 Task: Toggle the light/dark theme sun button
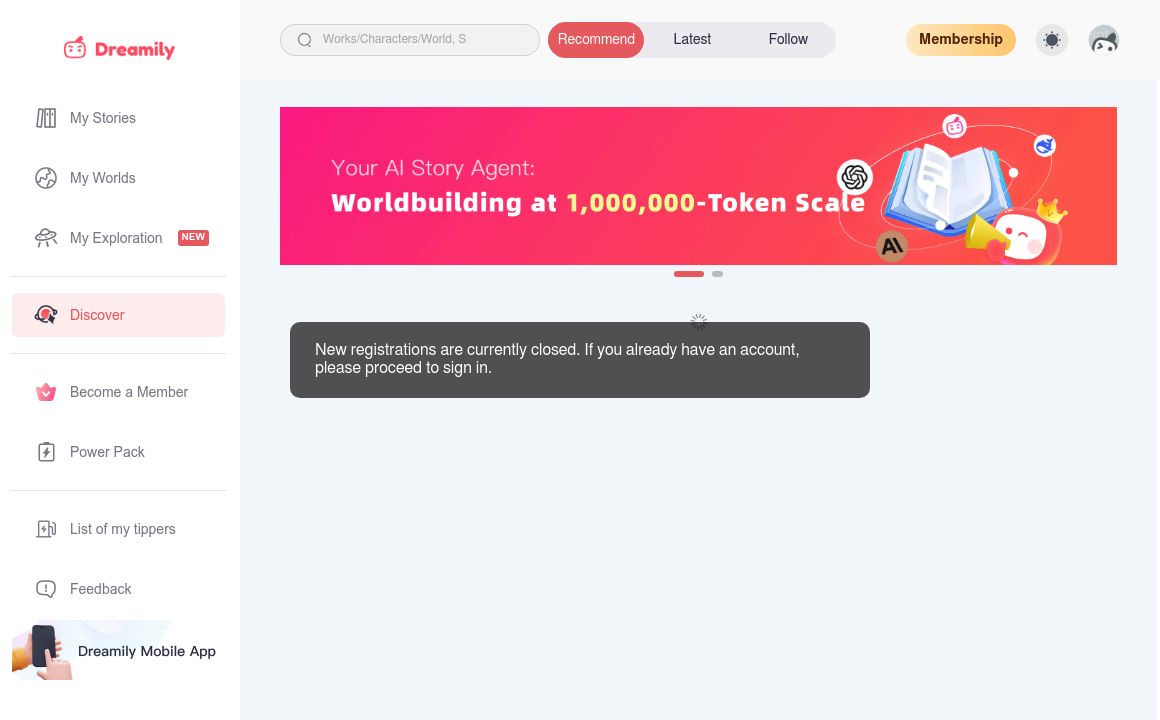point(1051,40)
